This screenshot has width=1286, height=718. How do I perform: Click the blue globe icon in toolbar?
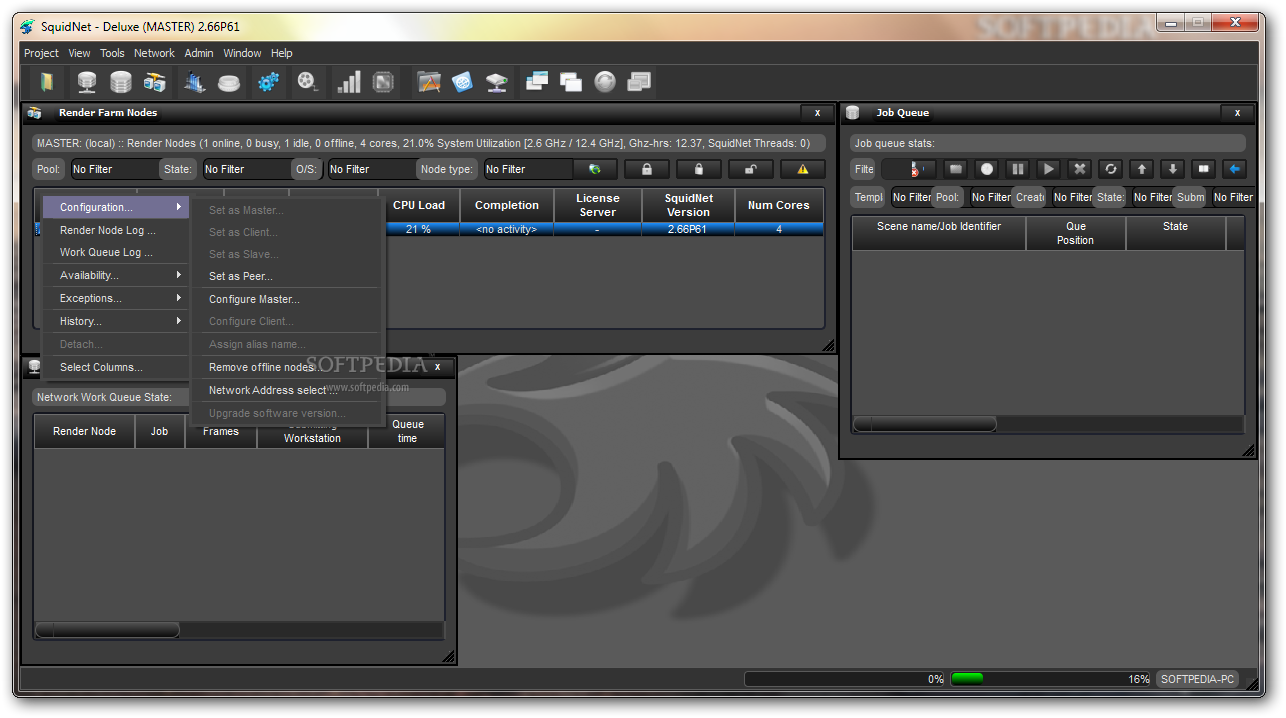pyautogui.click(x=462, y=82)
